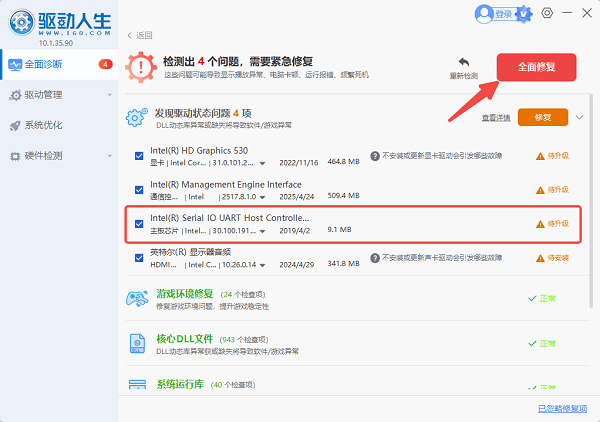Uncheck Intel(R) HD Graphics 530
Image resolution: width=600 pixels, height=422 pixels.
(x=139, y=156)
